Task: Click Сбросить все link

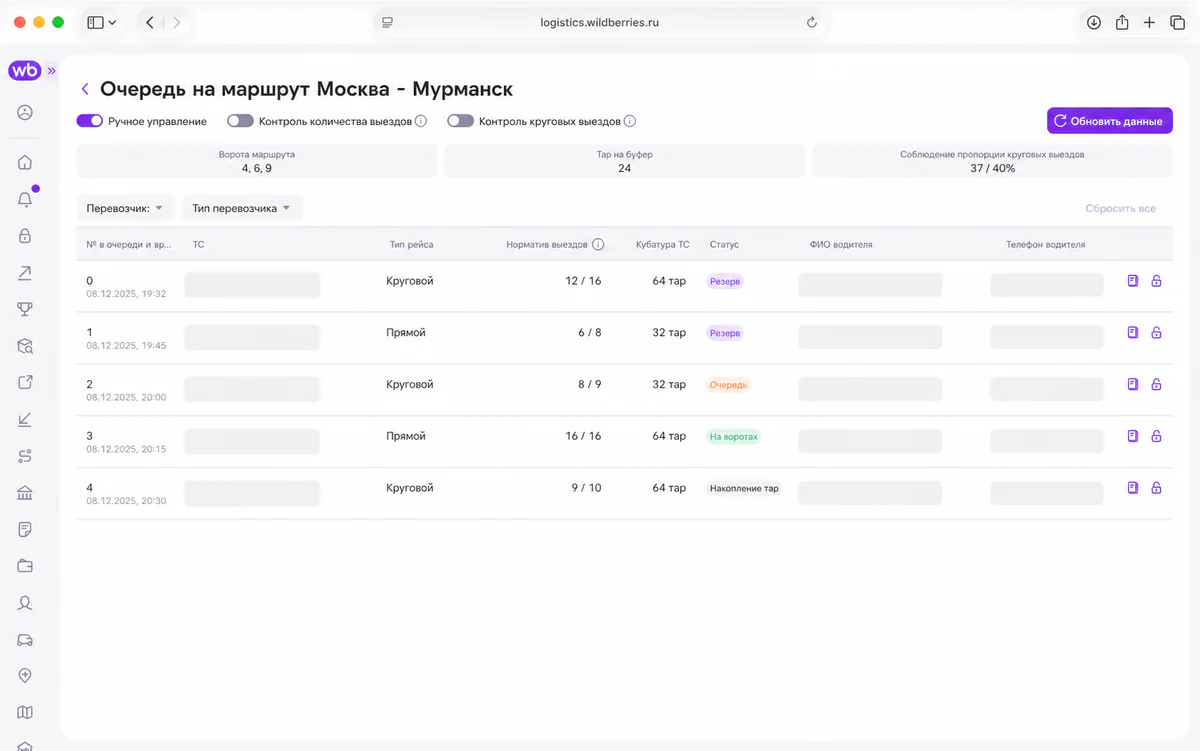Action: point(1120,209)
